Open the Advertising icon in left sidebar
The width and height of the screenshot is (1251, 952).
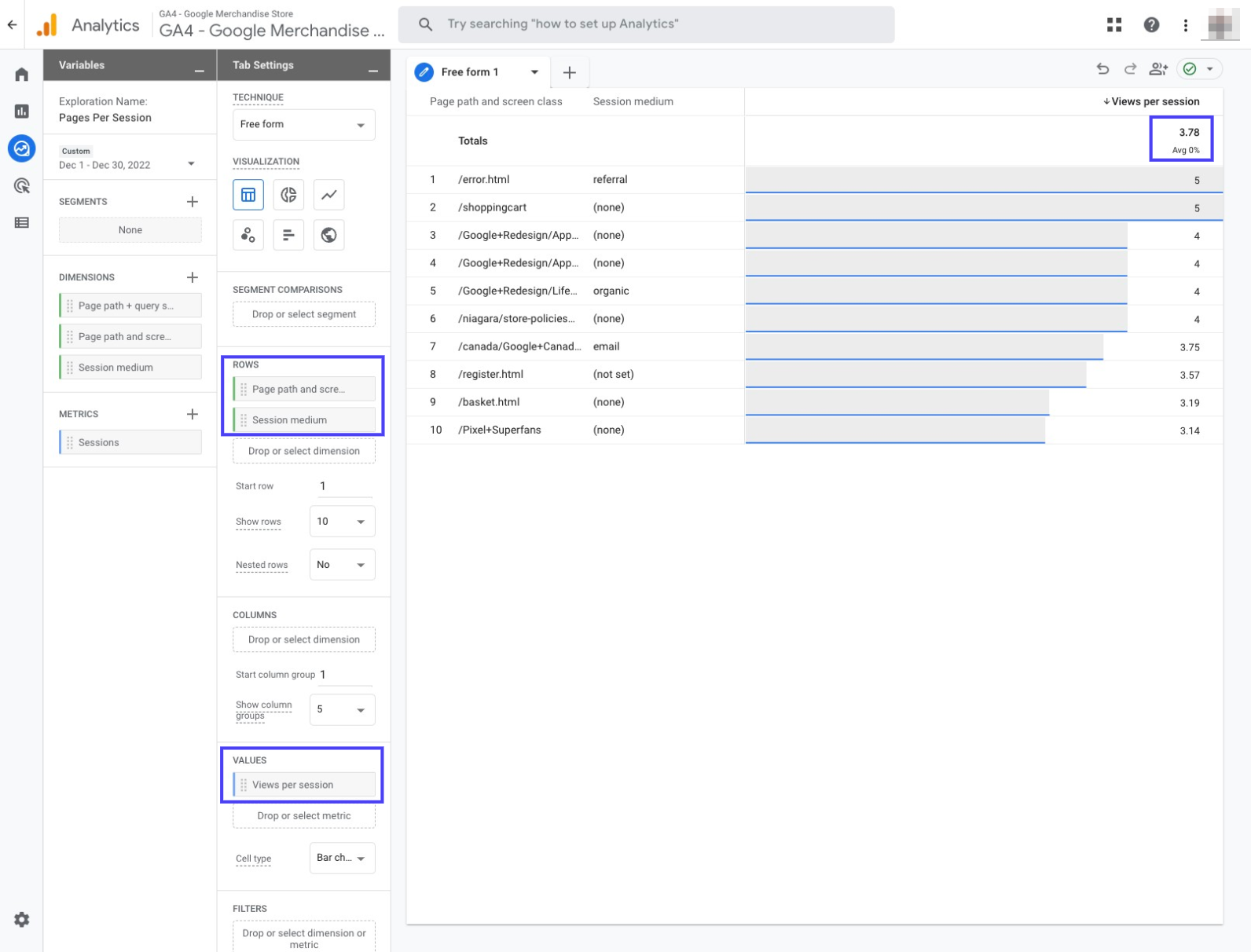[21, 185]
